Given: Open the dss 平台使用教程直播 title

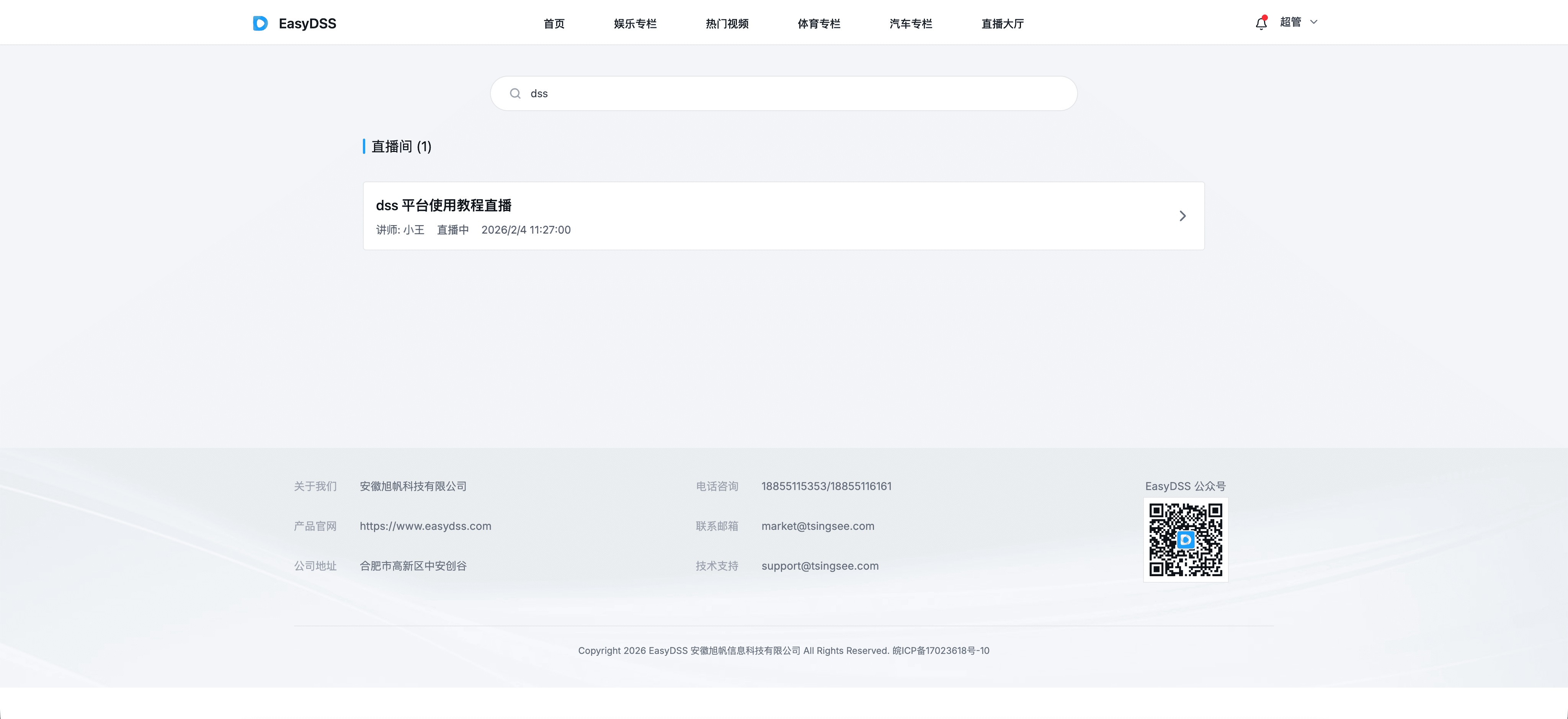Looking at the screenshot, I should (444, 206).
